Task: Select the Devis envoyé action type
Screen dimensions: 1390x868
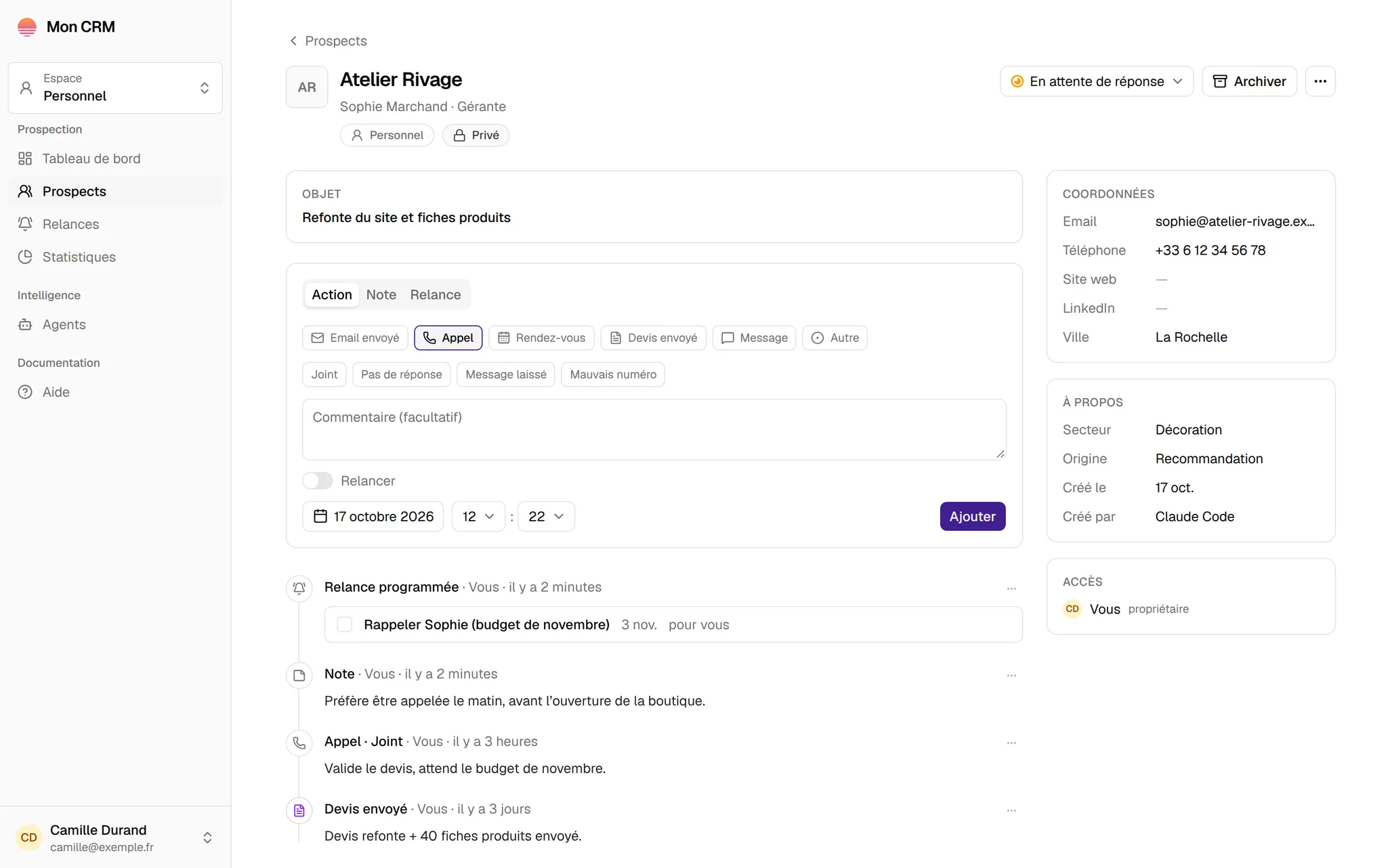Action: pos(654,338)
